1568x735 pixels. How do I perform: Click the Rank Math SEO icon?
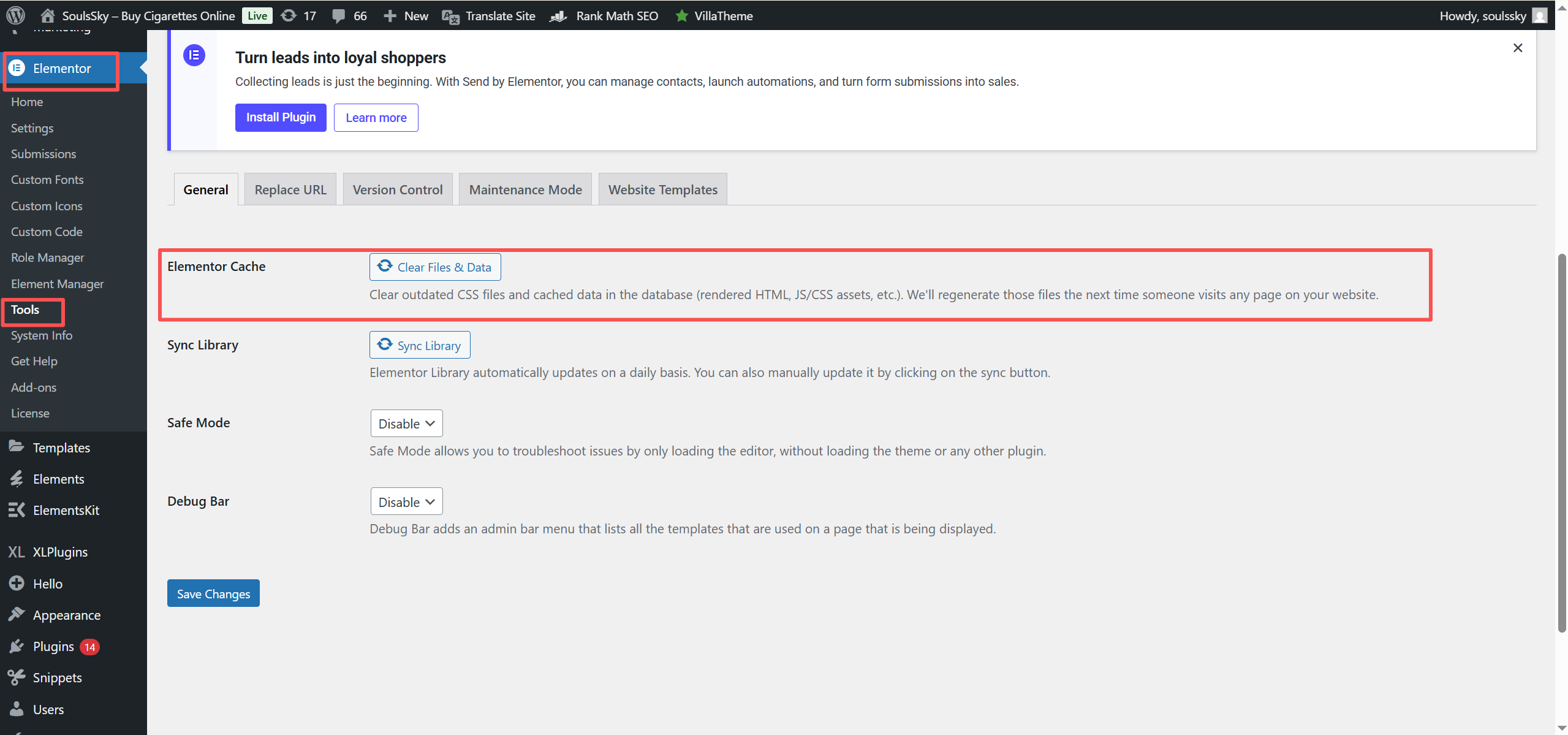[558, 16]
